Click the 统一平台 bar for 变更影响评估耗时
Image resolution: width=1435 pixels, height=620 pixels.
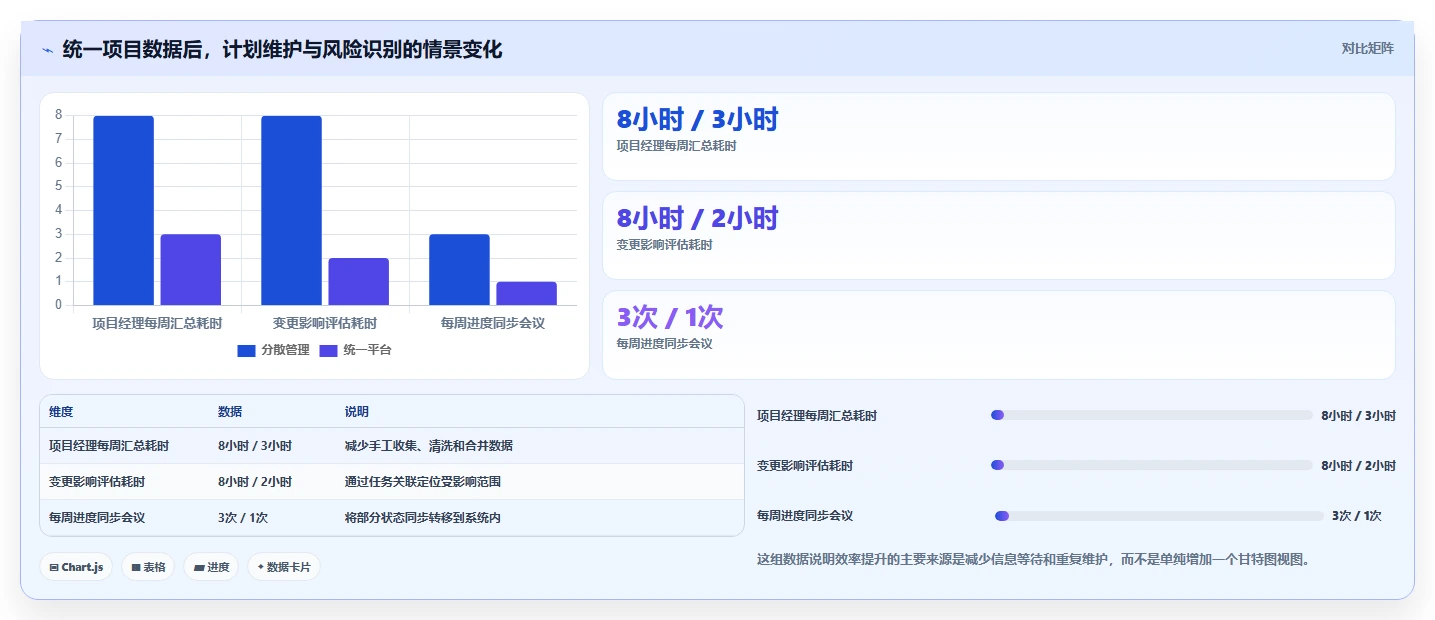(359, 282)
